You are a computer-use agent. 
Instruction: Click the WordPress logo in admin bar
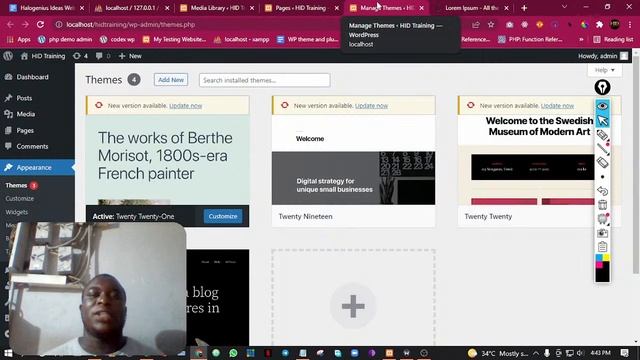(8, 56)
